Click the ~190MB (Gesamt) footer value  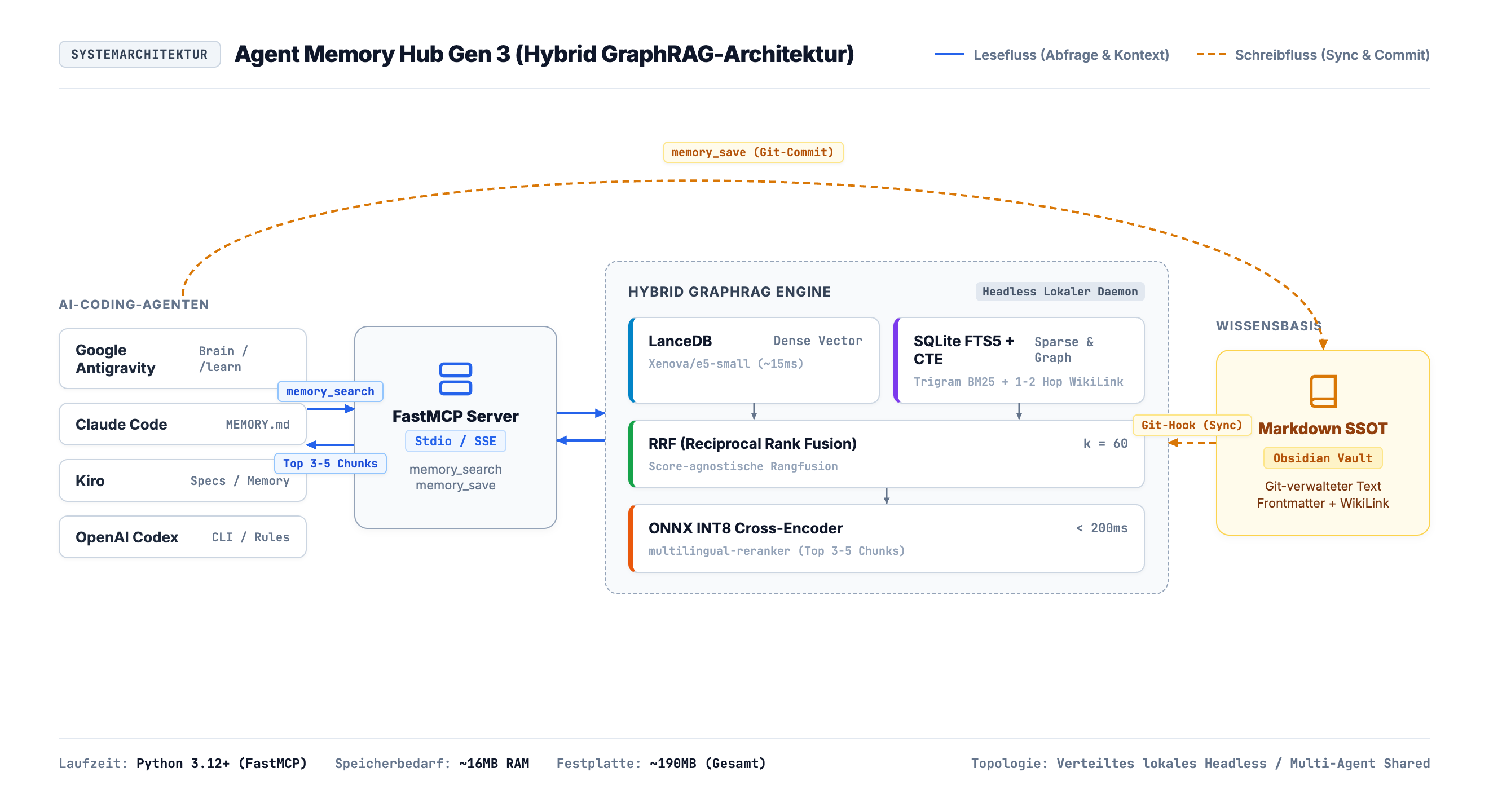707,763
